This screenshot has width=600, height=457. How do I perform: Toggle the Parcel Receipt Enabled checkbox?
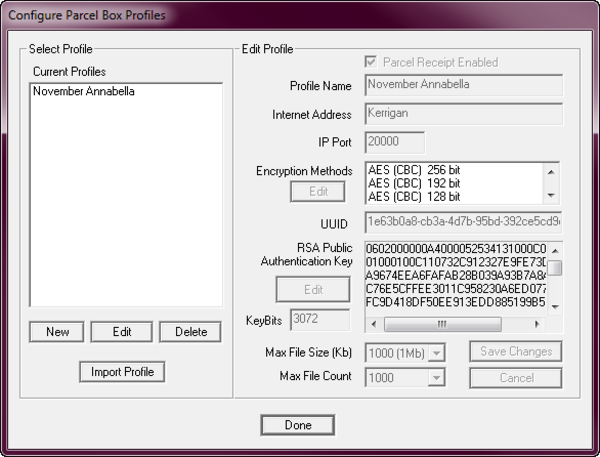tap(373, 62)
